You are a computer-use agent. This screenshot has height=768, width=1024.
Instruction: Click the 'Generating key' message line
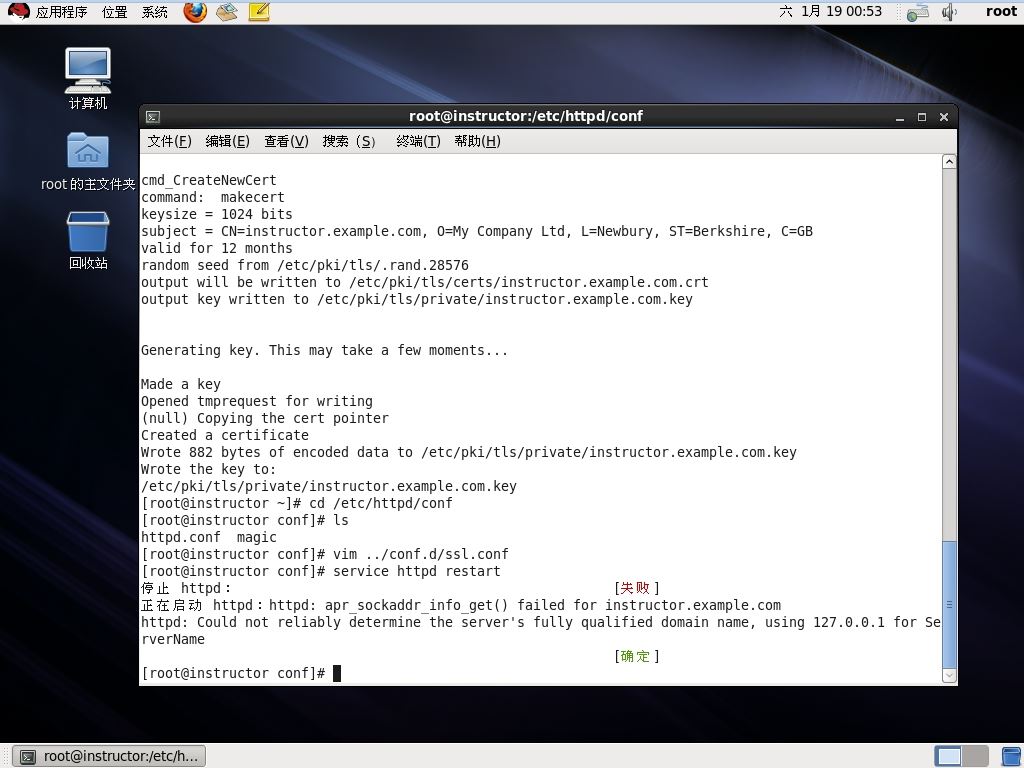click(x=325, y=350)
